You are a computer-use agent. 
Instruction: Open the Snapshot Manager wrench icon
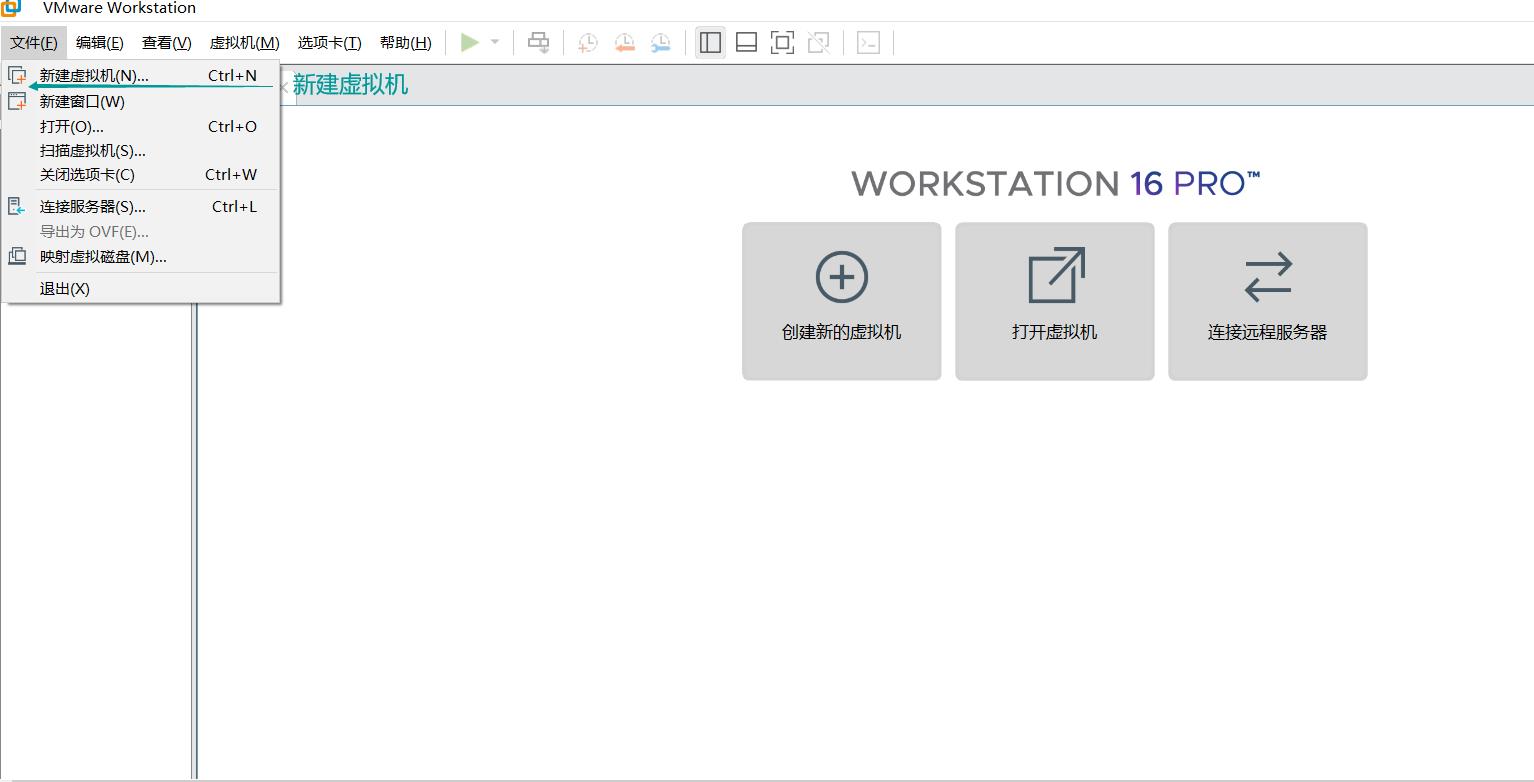(660, 42)
